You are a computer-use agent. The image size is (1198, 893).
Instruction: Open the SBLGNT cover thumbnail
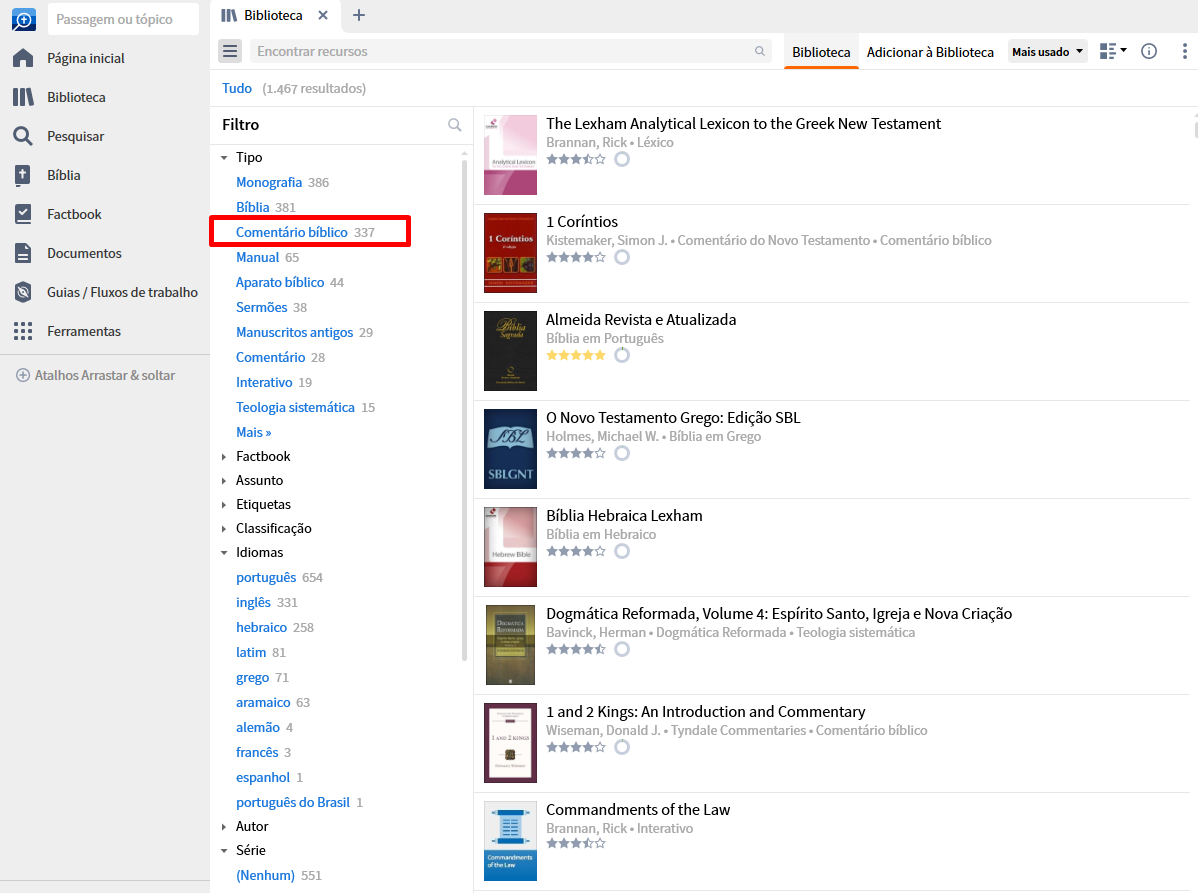click(x=510, y=449)
